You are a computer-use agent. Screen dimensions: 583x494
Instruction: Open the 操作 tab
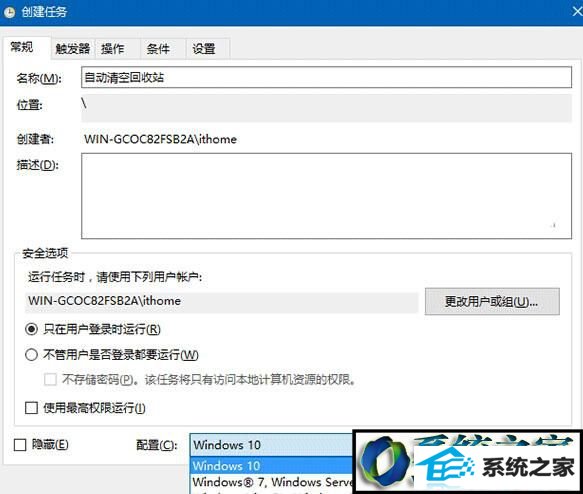point(117,49)
